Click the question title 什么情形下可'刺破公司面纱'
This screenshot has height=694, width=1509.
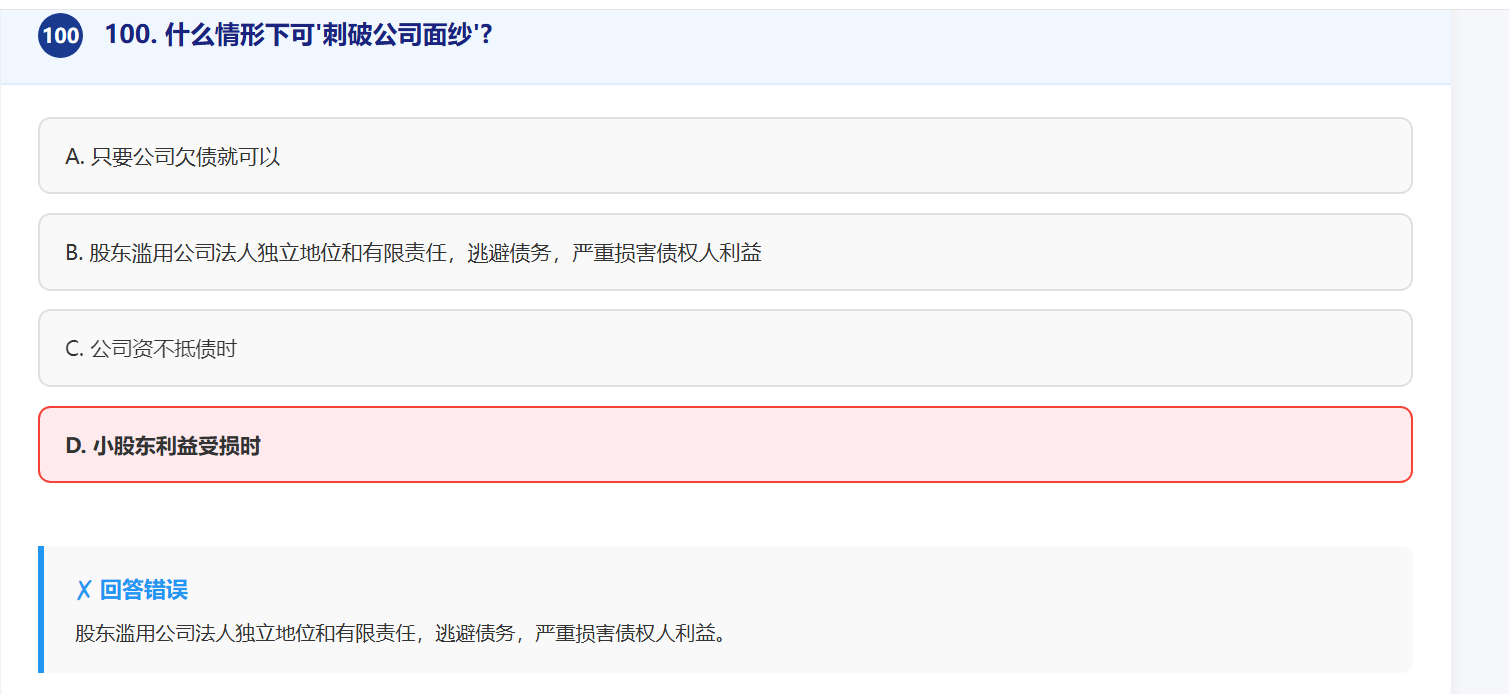(299, 35)
